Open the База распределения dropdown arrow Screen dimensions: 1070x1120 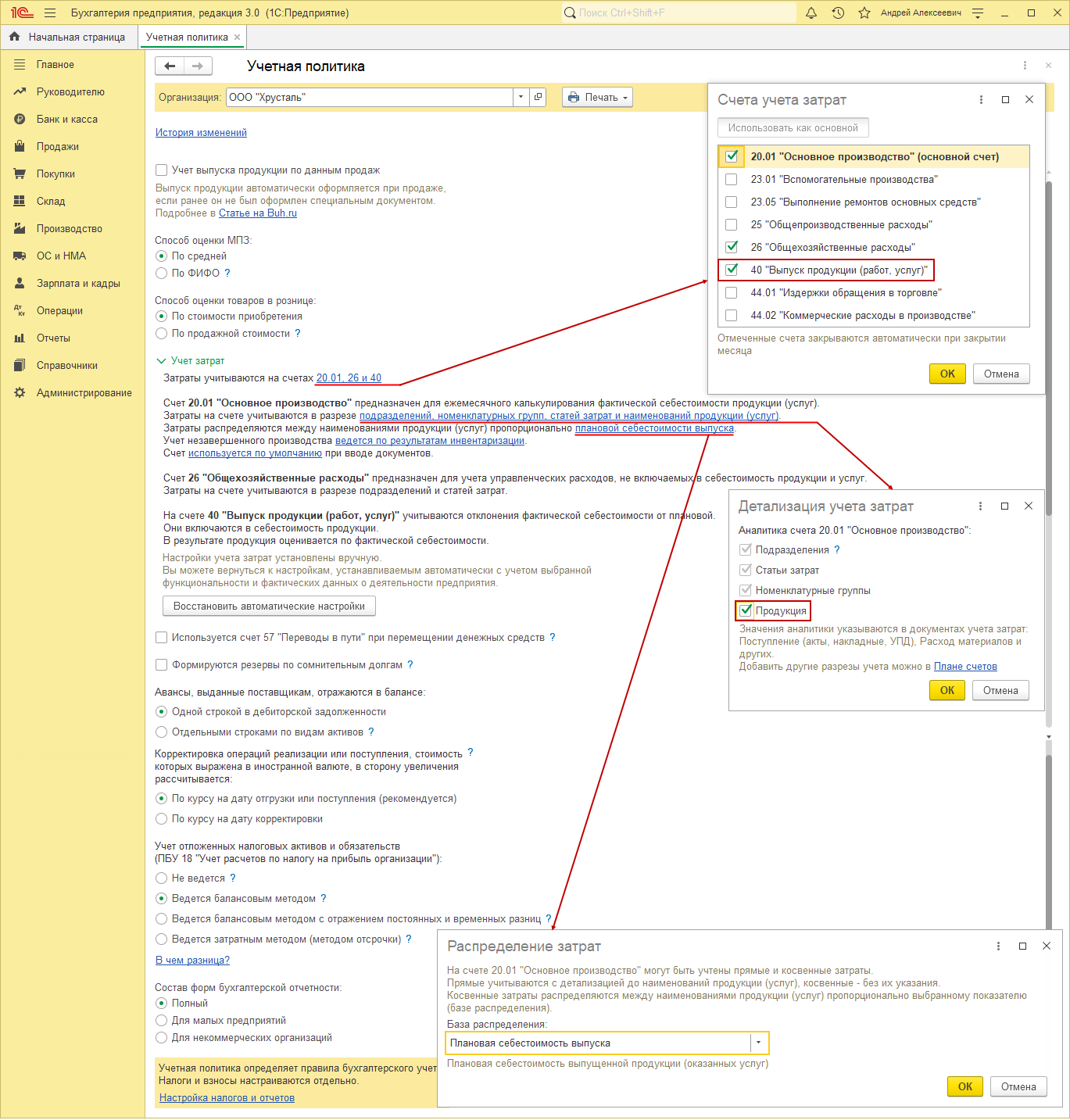pos(759,1043)
